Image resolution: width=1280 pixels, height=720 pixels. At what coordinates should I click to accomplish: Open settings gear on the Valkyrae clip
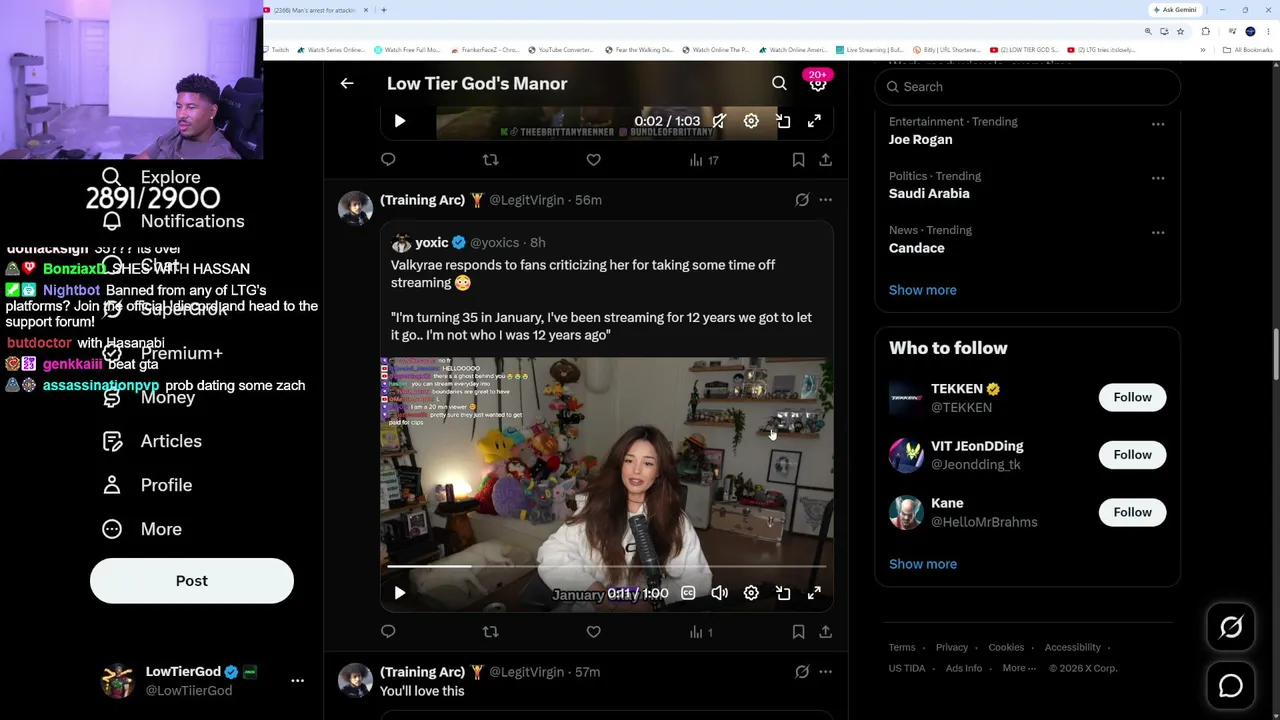pos(751,593)
